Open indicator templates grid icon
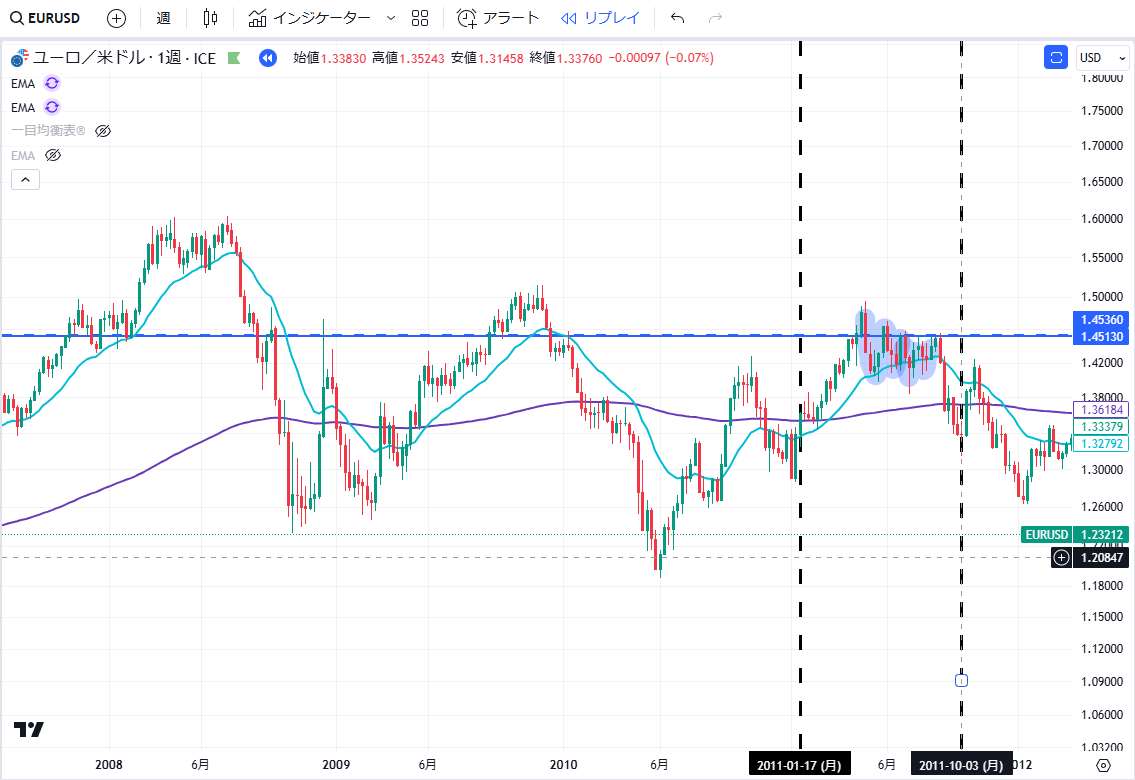 [x=420, y=18]
